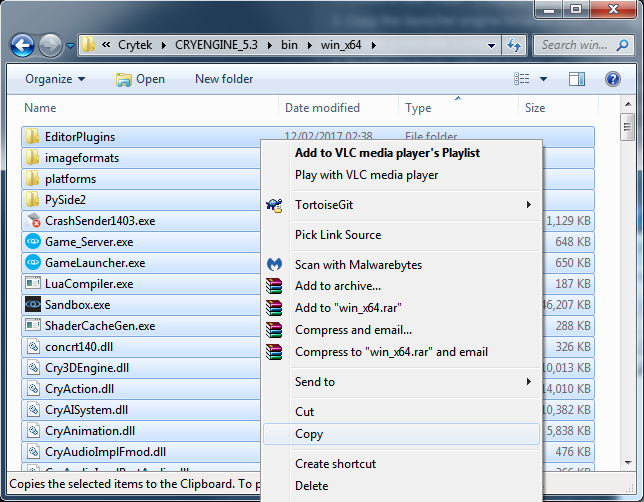644x502 pixels.
Task: Select the LuaCompiler.exe icon
Action: (33, 283)
